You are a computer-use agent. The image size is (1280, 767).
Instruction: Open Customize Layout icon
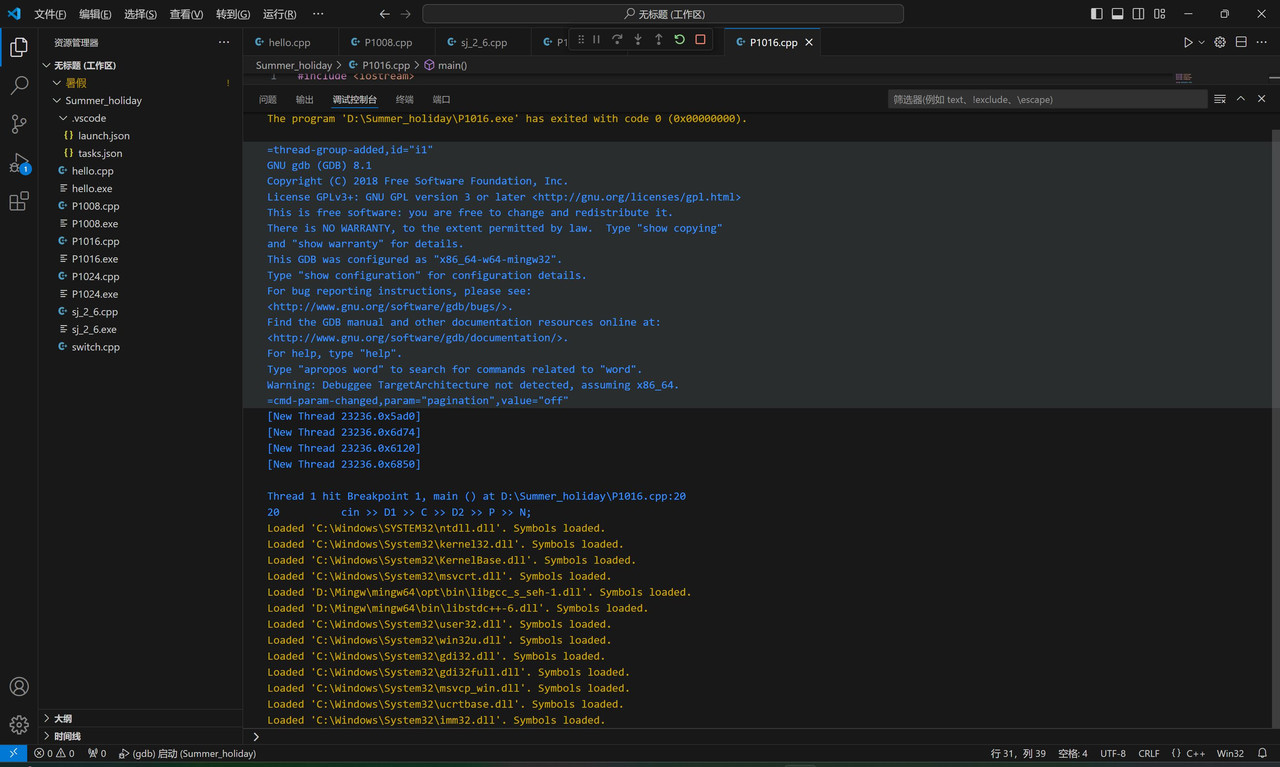pyautogui.click(x=1159, y=14)
